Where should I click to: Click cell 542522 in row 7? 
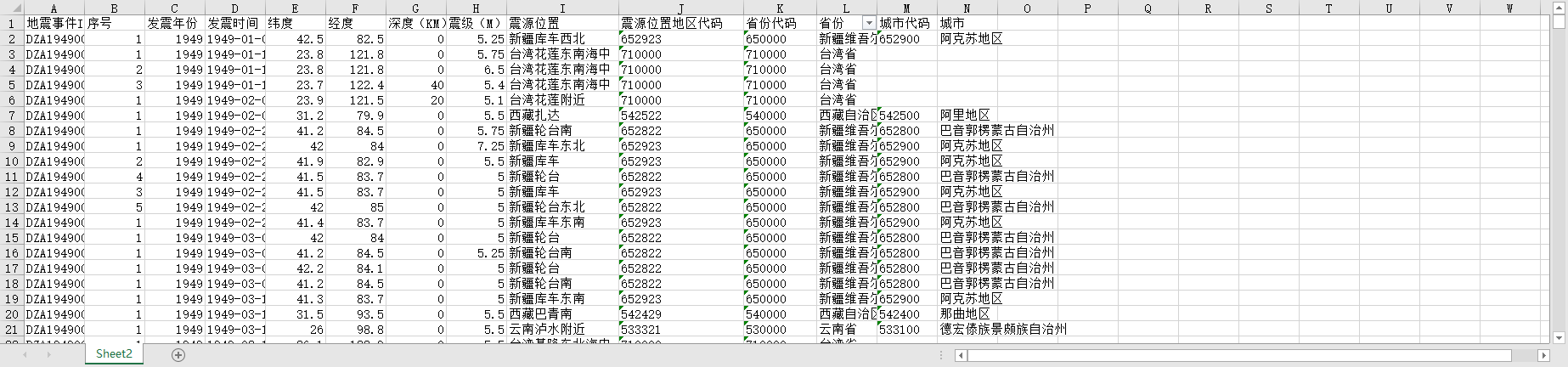pyautogui.click(x=681, y=115)
